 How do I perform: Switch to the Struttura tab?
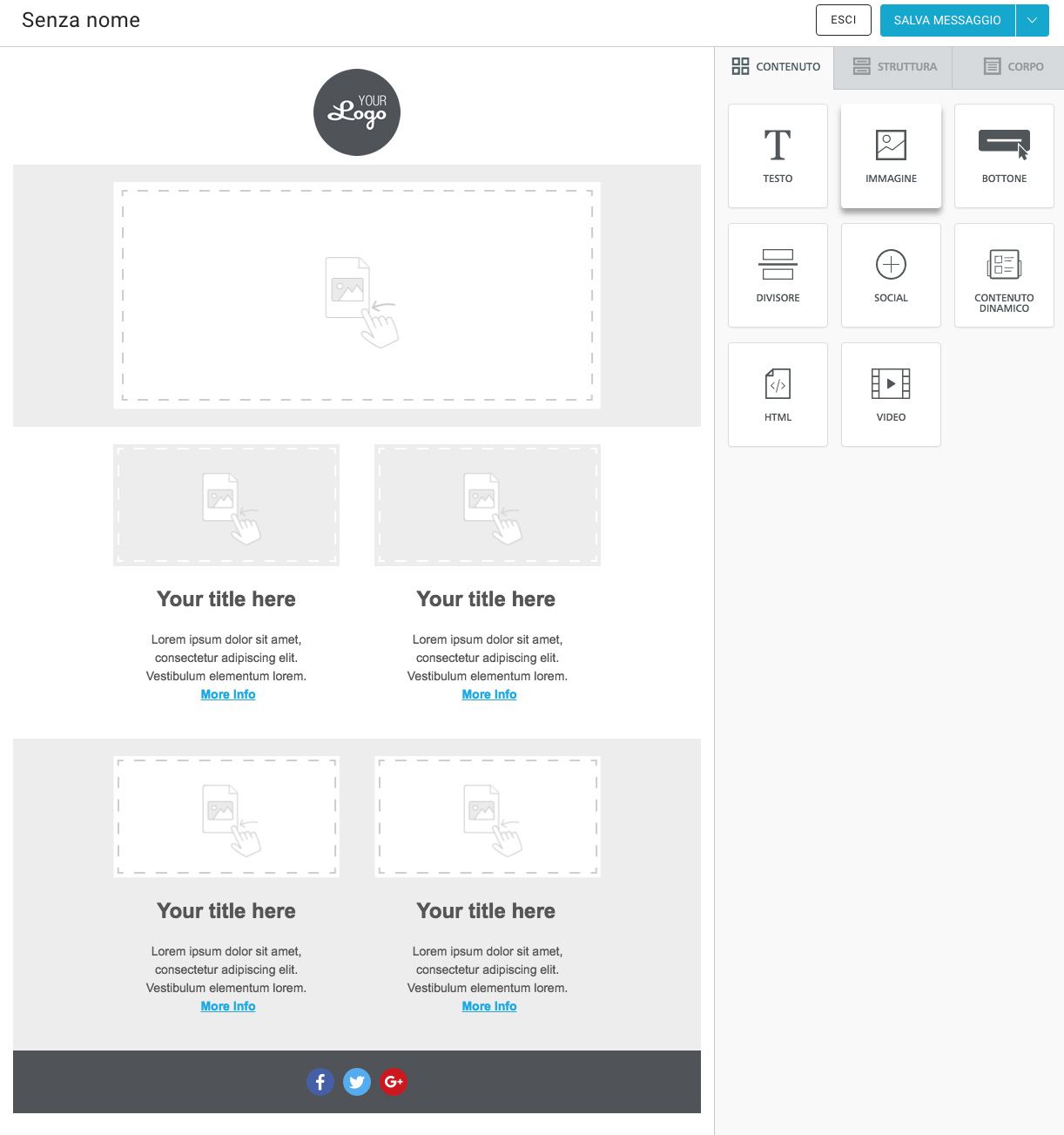[x=893, y=66]
